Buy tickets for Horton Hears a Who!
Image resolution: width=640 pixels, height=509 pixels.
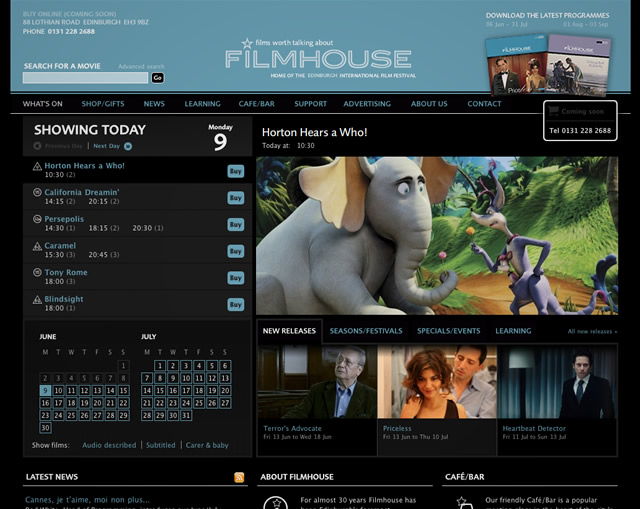[x=236, y=171]
